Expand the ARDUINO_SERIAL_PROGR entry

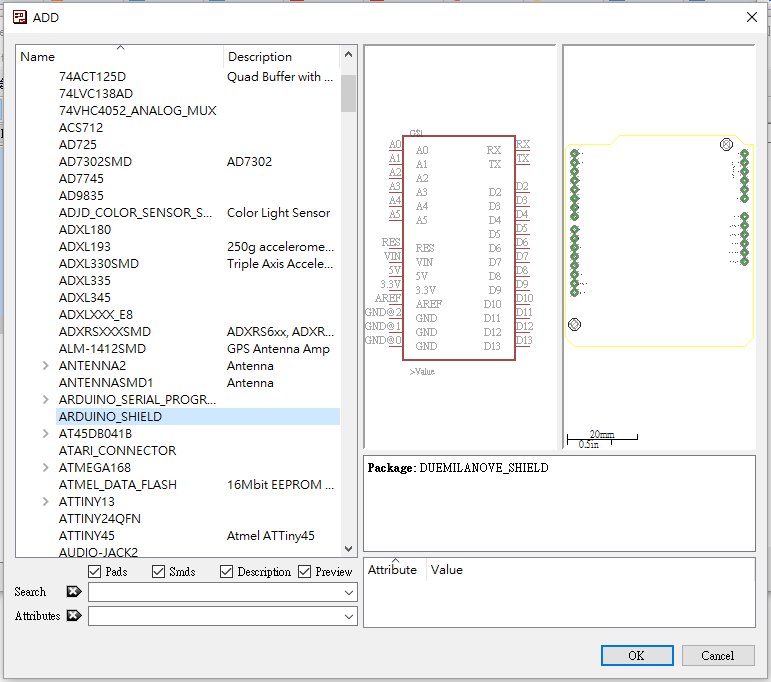[x=46, y=400]
